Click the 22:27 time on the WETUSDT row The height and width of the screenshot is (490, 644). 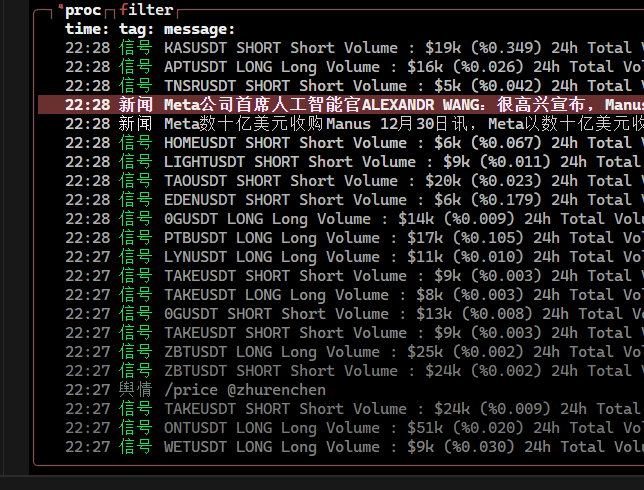(x=87, y=447)
